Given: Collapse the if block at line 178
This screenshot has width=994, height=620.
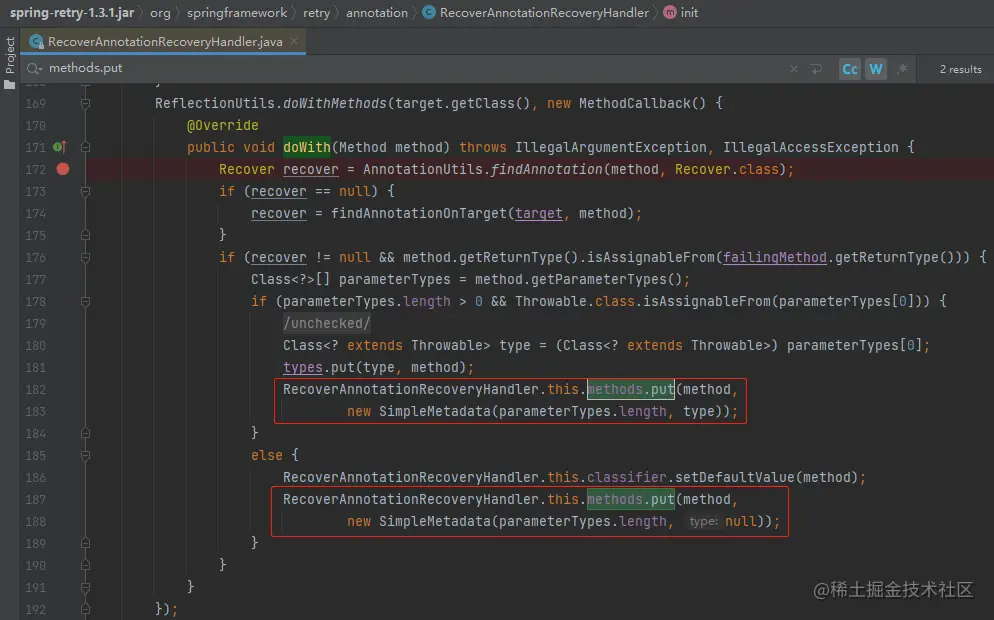Looking at the screenshot, I should [x=85, y=302].
